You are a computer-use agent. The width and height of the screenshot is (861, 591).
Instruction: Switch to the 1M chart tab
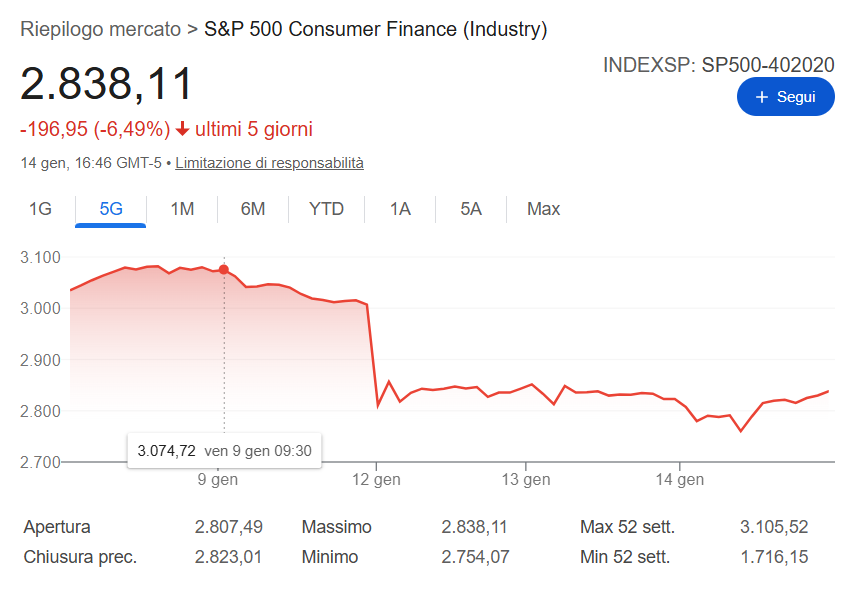[x=182, y=209]
